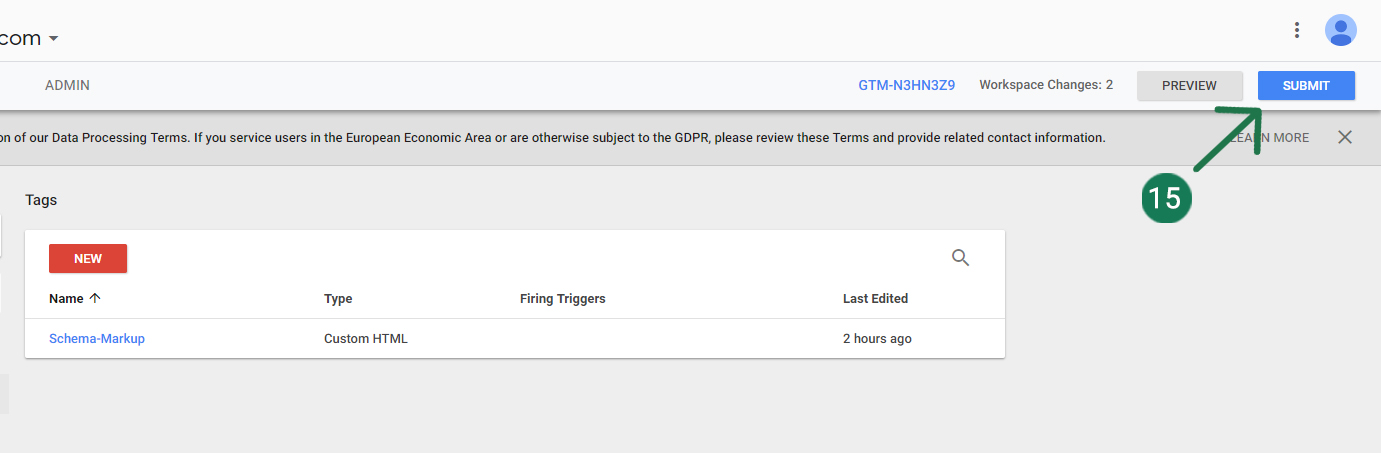This screenshot has width=1381, height=453.
Task: Click the Data Processing Terms banner text
Action: click(x=550, y=138)
